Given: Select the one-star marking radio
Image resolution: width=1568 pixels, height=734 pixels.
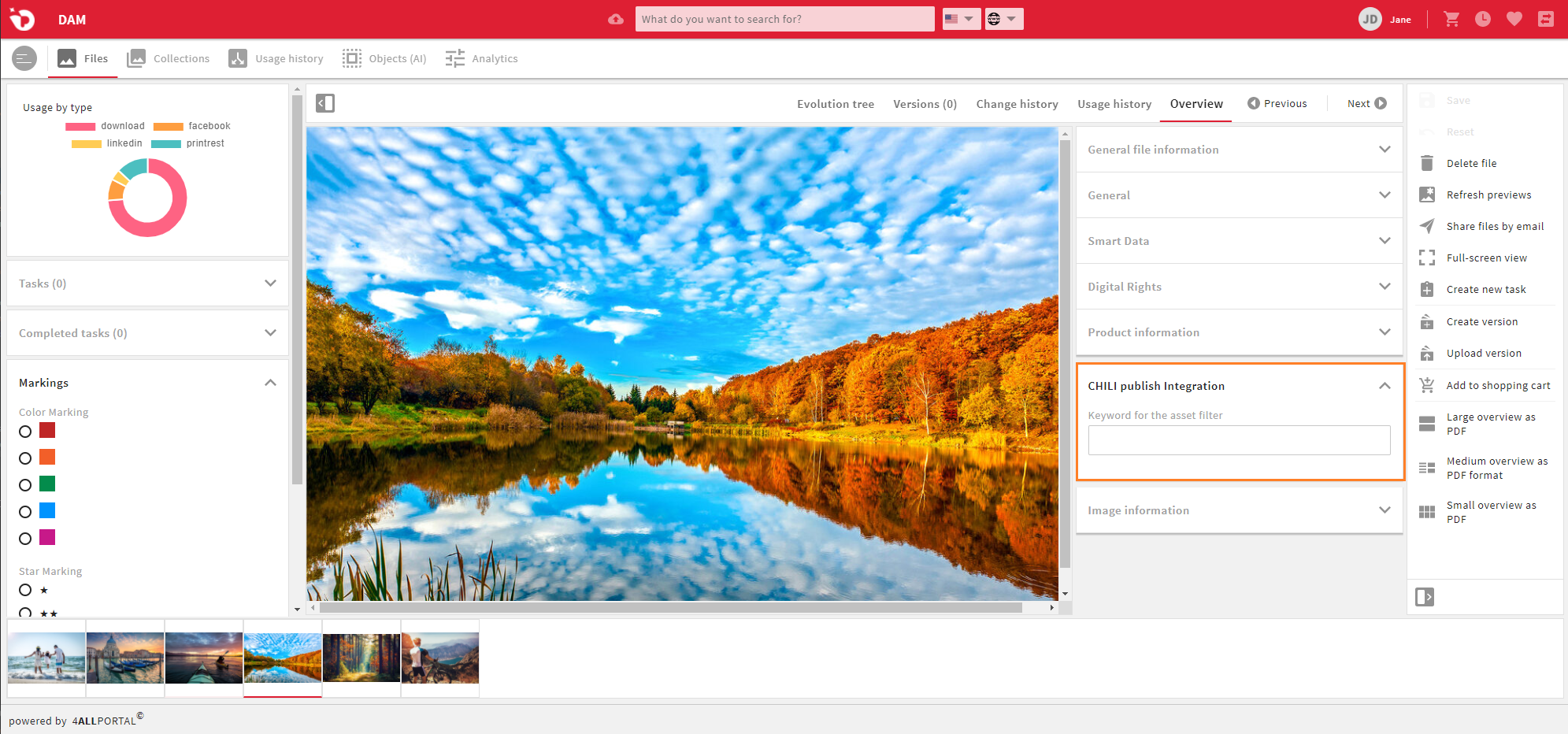Looking at the screenshot, I should pyautogui.click(x=25, y=590).
